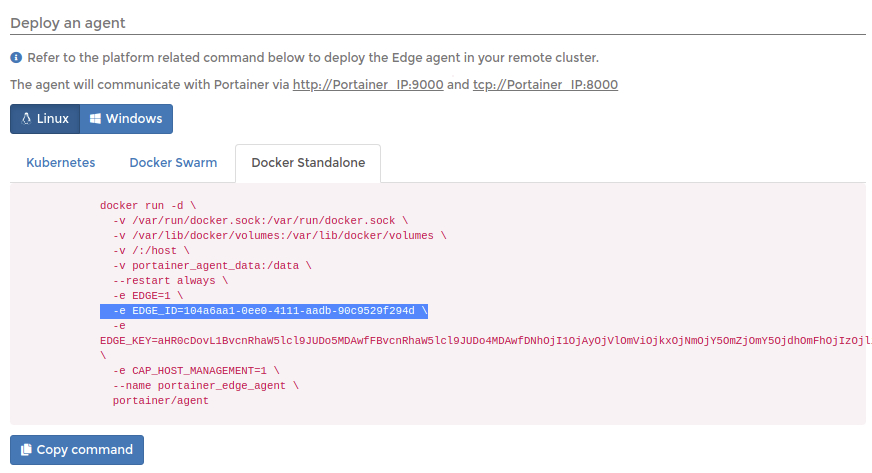
Task: Switch to the Docker Swarm tab
Action: click(x=173, y=163)
